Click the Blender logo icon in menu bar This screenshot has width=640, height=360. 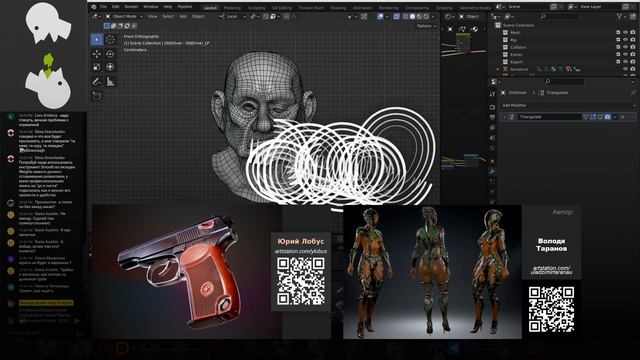(94, 7)
